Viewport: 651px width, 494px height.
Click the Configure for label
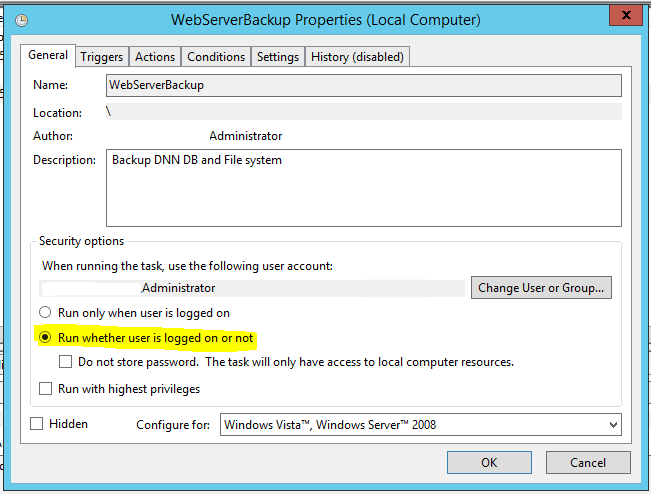[173, 425]
